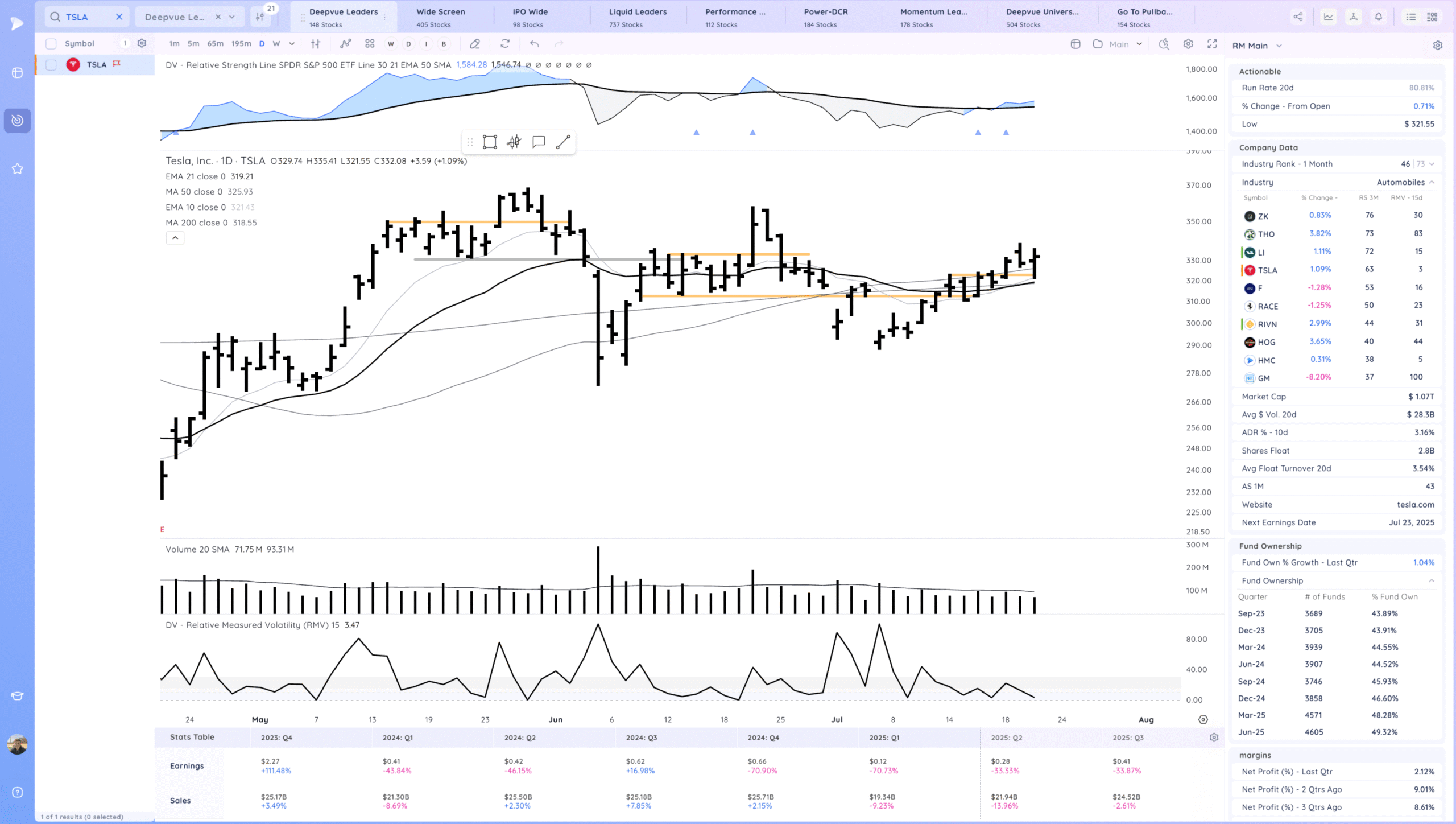Click the refresh chart icon
Viewport: 1456px width, 824px height.
click(x=505, y=44)
